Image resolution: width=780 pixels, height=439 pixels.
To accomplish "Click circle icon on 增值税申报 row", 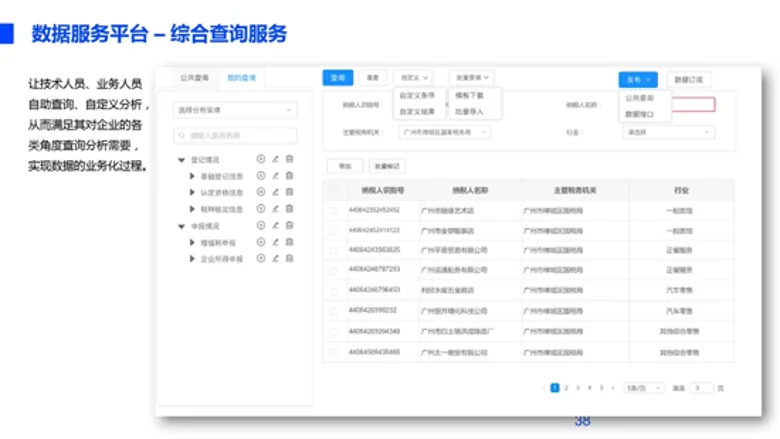I will [x=261, y=242].
